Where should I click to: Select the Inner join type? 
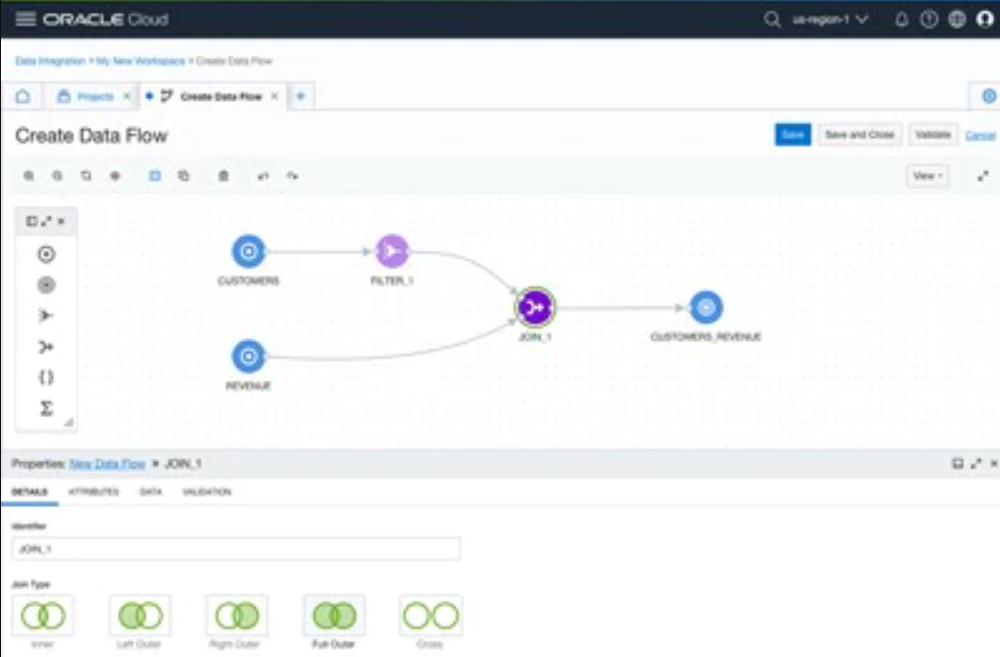[x=43, y=614]
